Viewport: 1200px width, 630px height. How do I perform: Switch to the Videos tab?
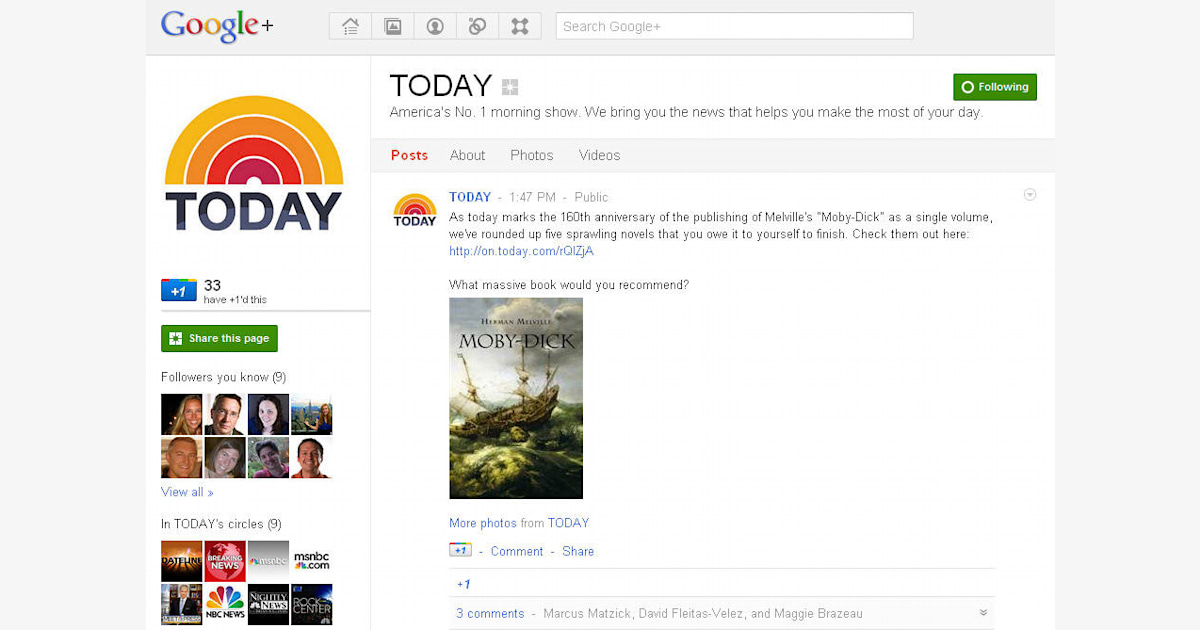tap(598, 155)
